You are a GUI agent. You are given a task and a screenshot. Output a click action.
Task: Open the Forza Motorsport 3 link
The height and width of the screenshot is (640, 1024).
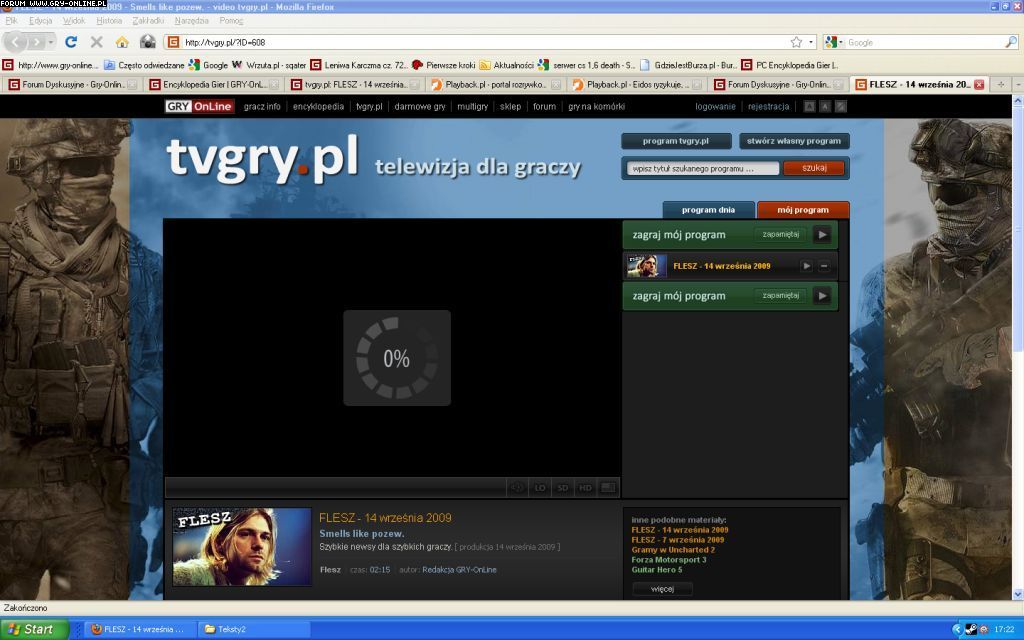pyautogui.click(x=668, y=560)
